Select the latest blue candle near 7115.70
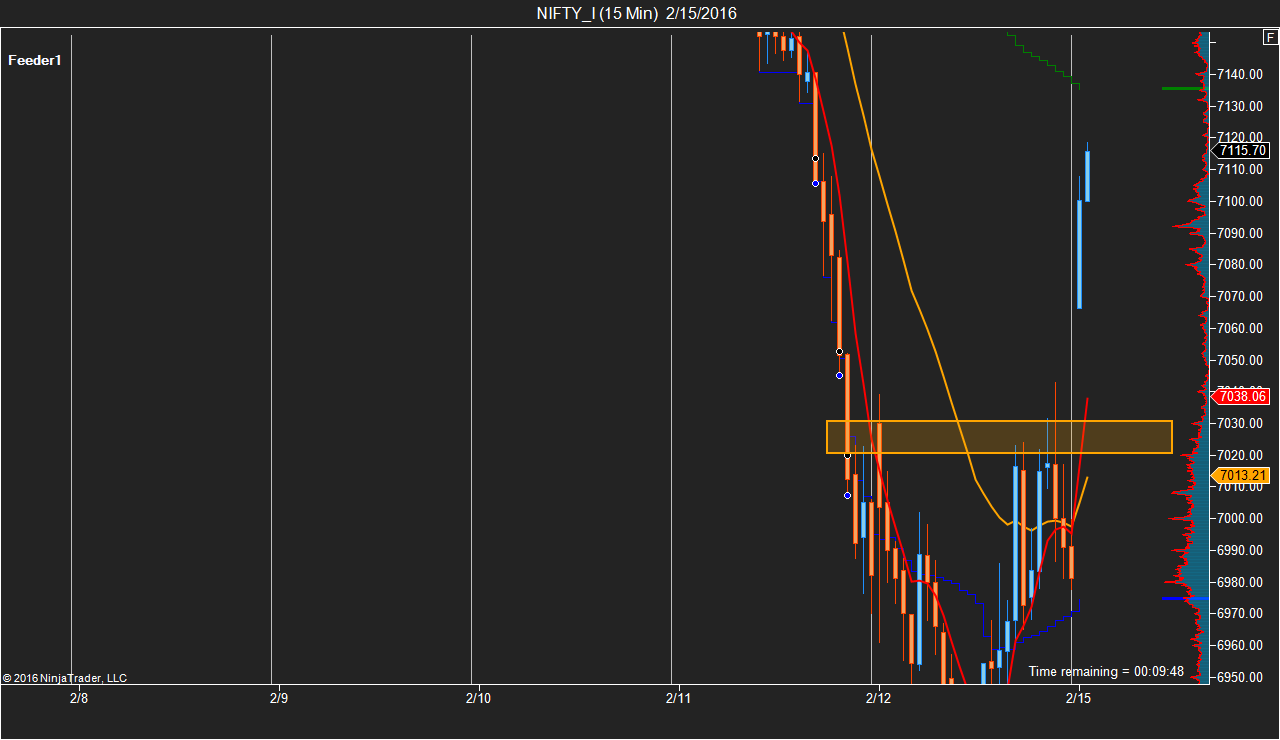This screenshot has height=740, width=1280. click(x=1087, y=176)
